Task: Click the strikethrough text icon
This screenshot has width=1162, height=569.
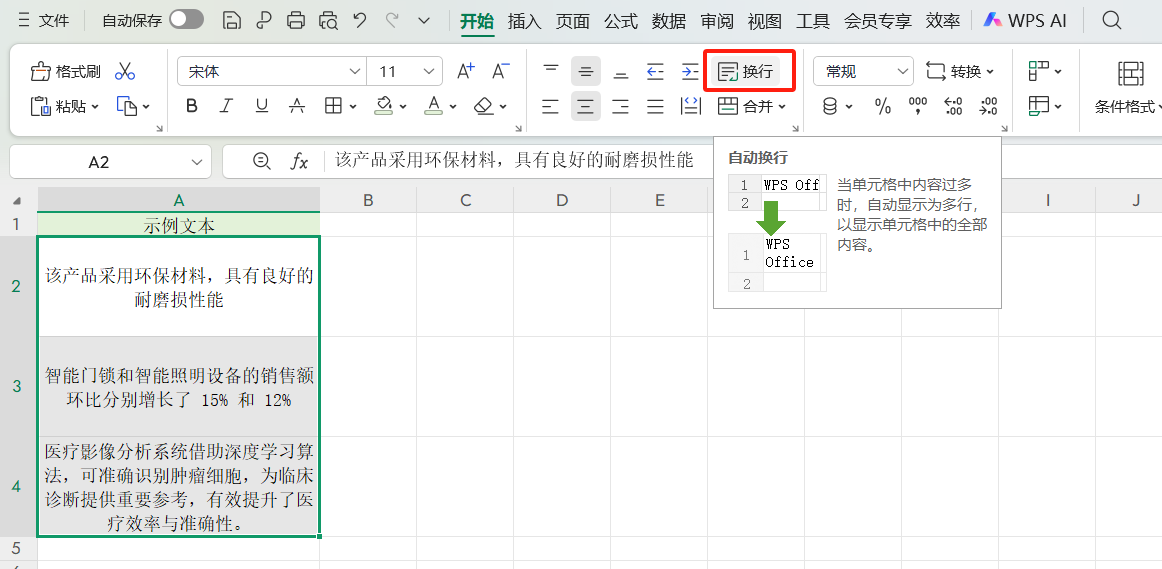Action: point(297,106)
